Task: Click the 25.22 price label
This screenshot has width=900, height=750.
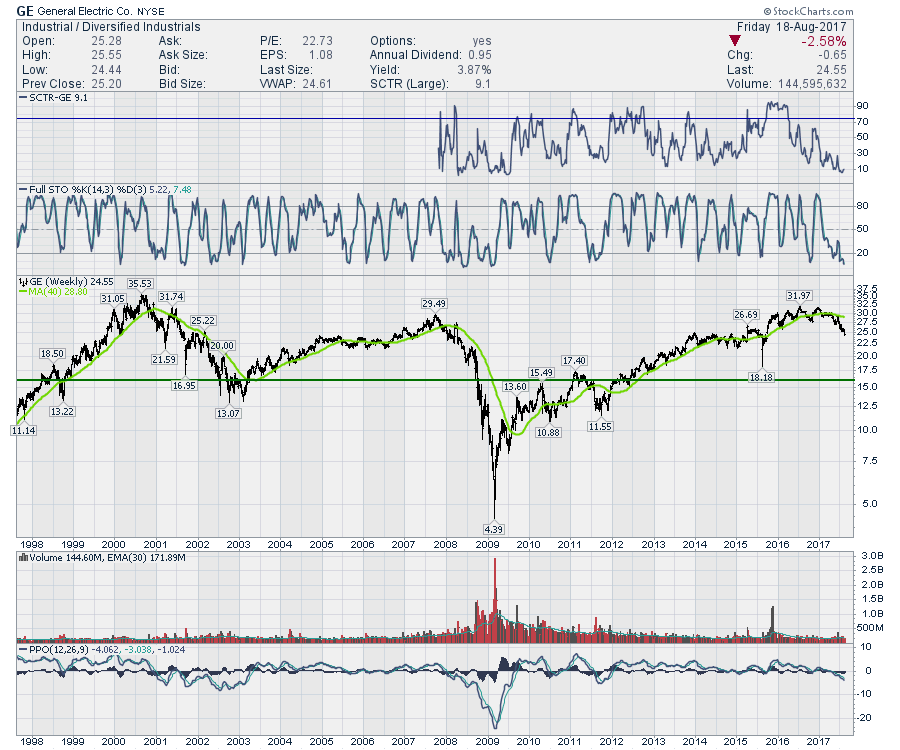Action: click(x=203, y=321)
